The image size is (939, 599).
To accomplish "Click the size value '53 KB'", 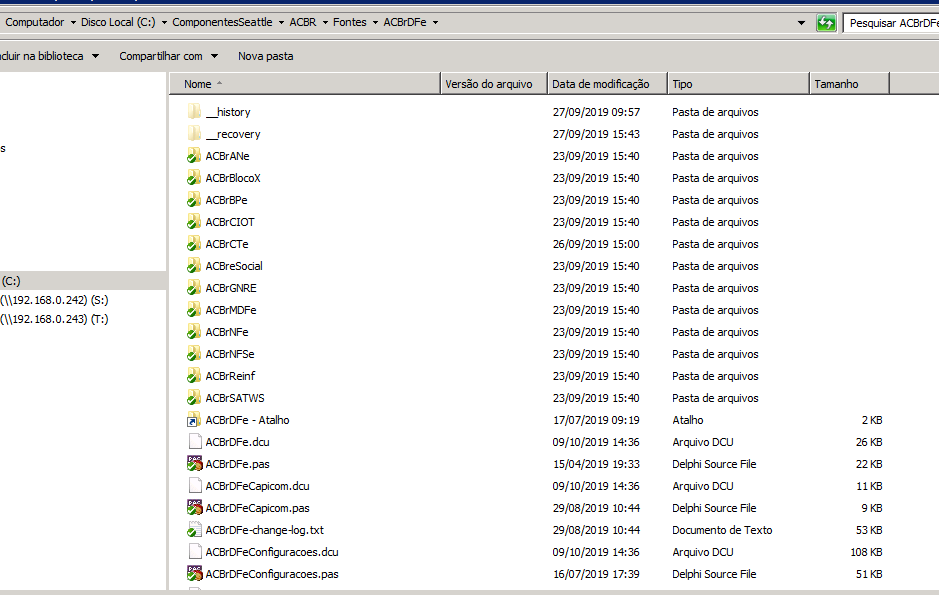I will [x=869, y=530].
